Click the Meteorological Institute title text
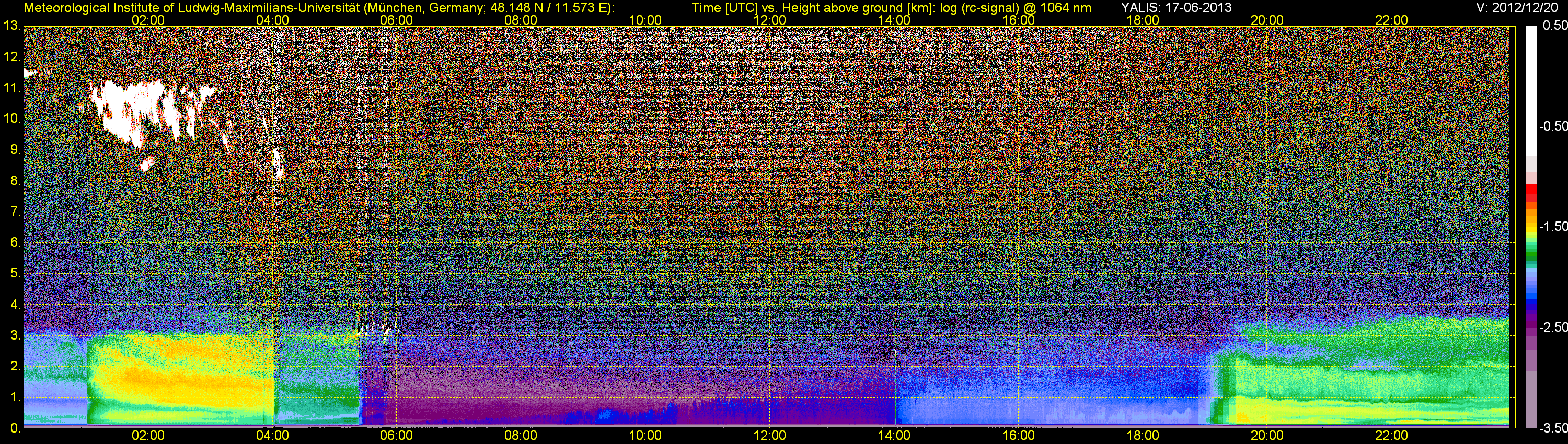Viewport: 1568px width, 444px height. point(319,8)
